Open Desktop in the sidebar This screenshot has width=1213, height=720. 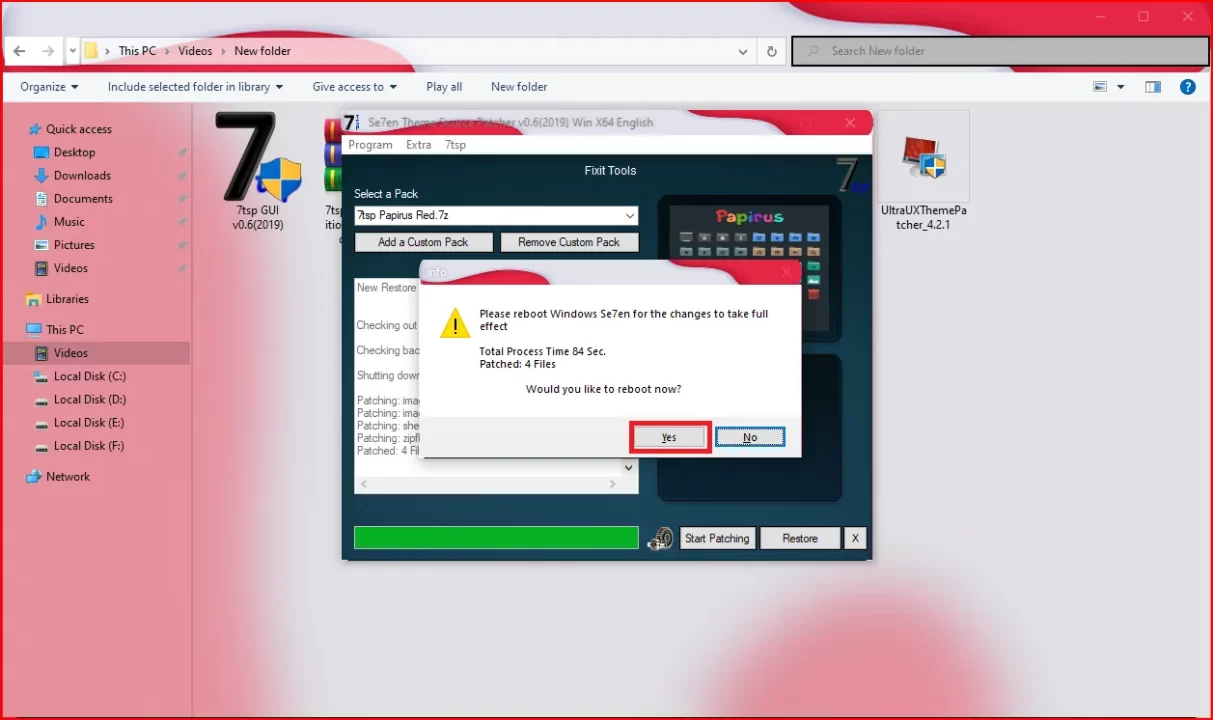(74, 152)
